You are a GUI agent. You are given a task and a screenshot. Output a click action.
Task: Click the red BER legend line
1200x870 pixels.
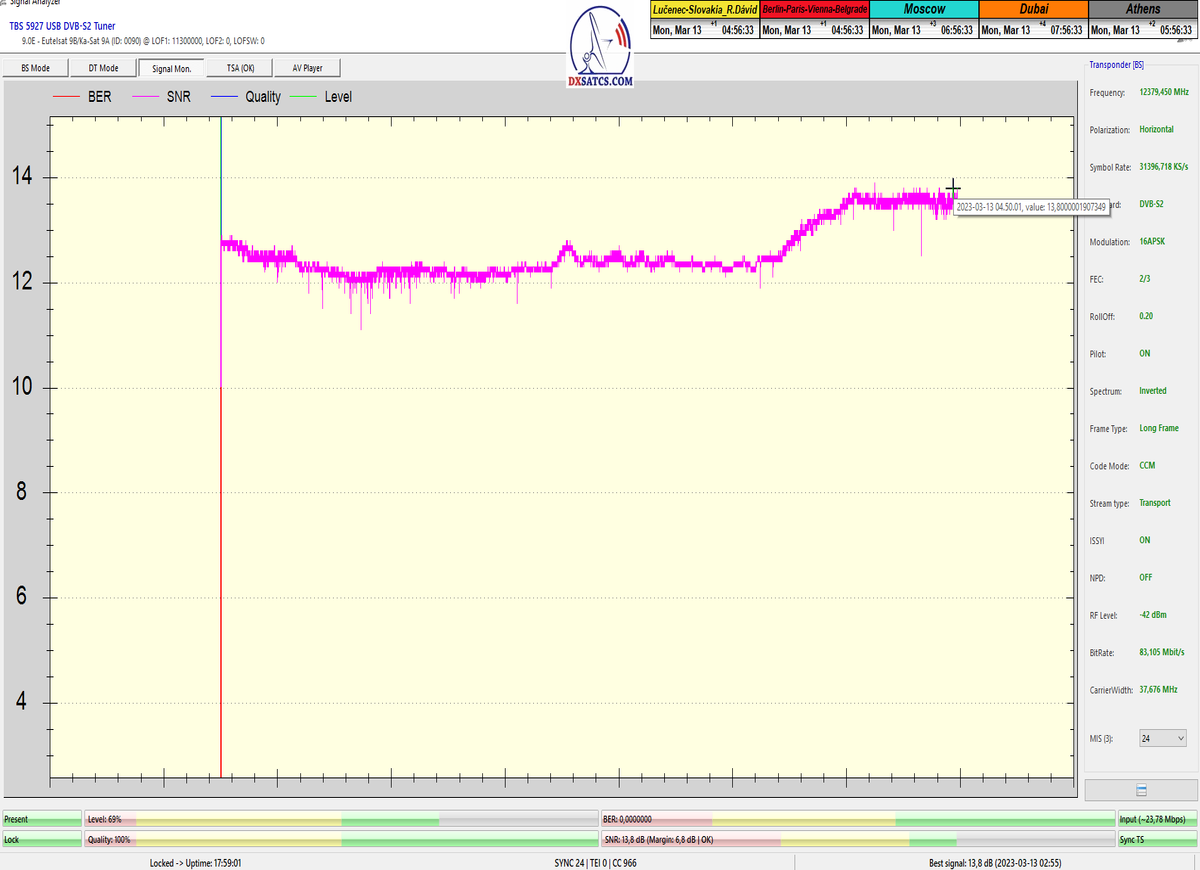coord(65,97)
